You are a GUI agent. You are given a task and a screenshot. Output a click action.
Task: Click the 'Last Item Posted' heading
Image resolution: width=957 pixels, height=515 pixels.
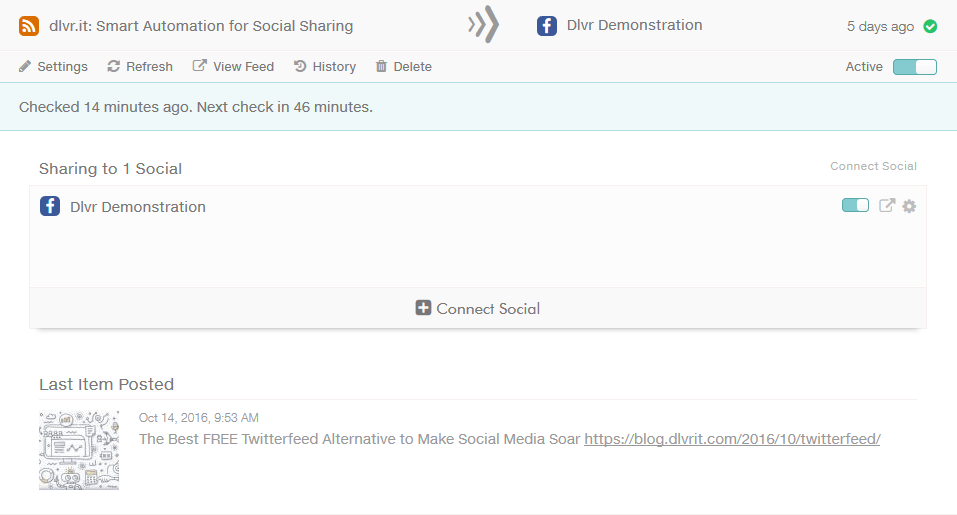click(x=107, y=384)
